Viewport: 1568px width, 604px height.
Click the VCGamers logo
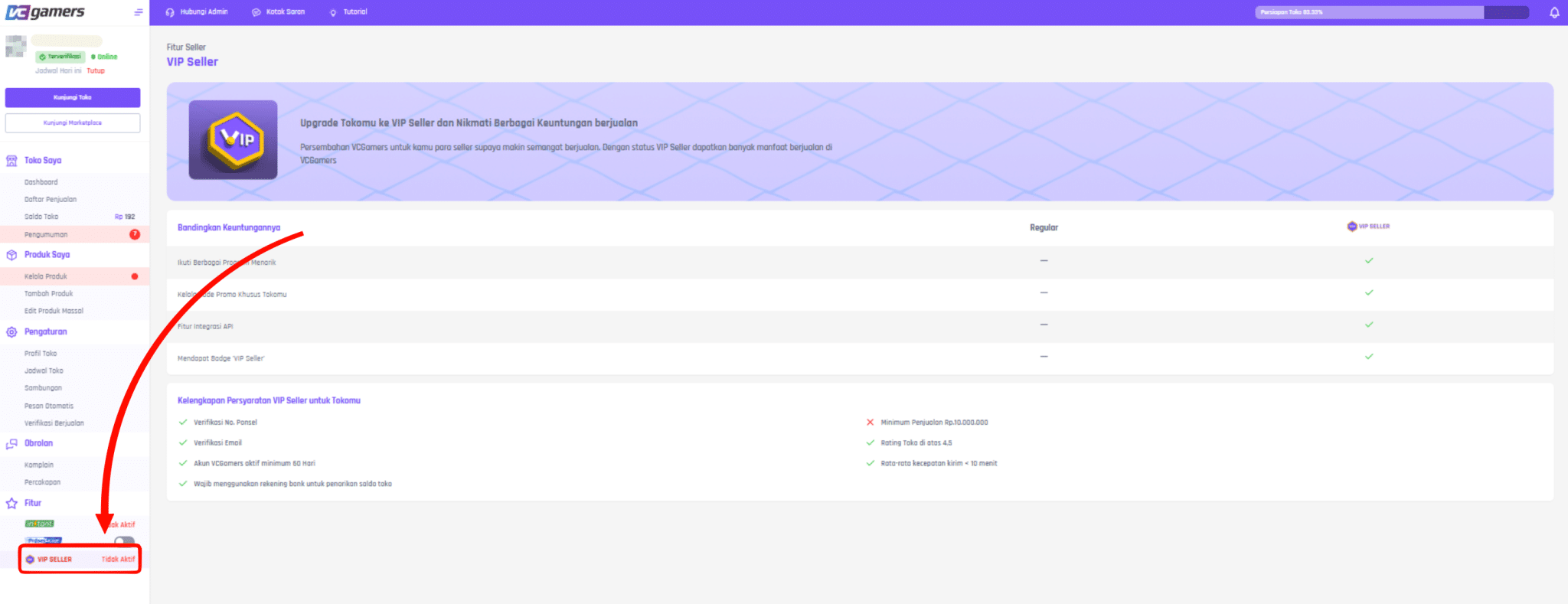click(x=45, y=12)
